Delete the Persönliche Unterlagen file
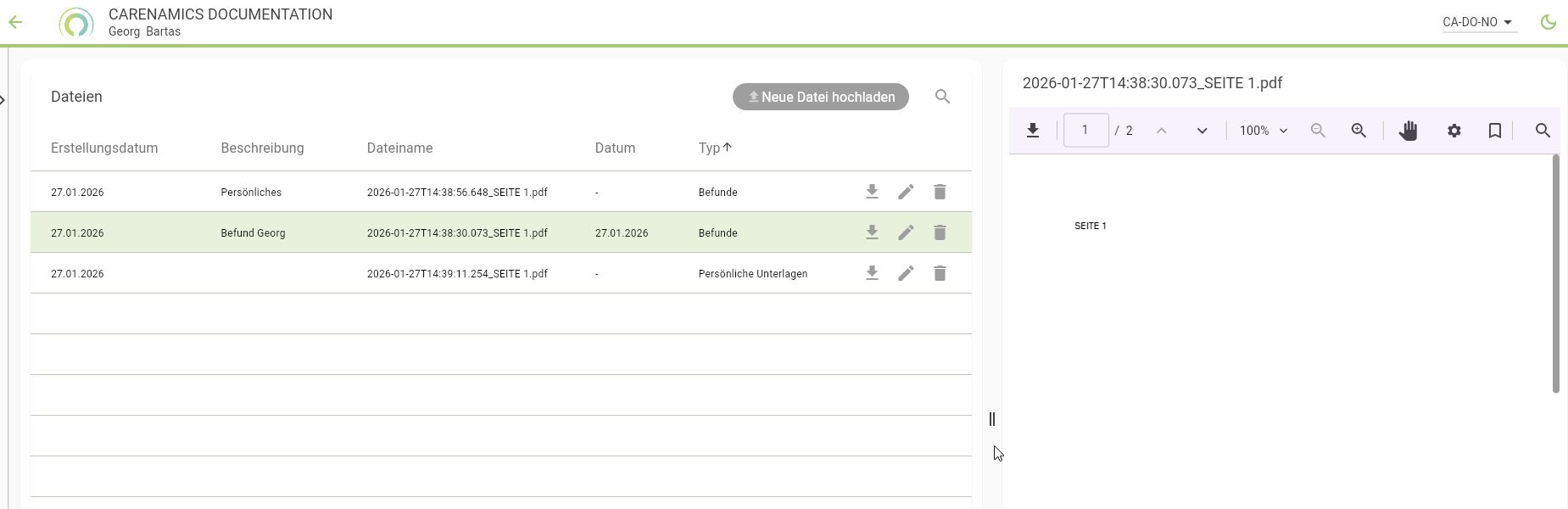This screenshot has height=509, width=1568. tap(940, 273)
